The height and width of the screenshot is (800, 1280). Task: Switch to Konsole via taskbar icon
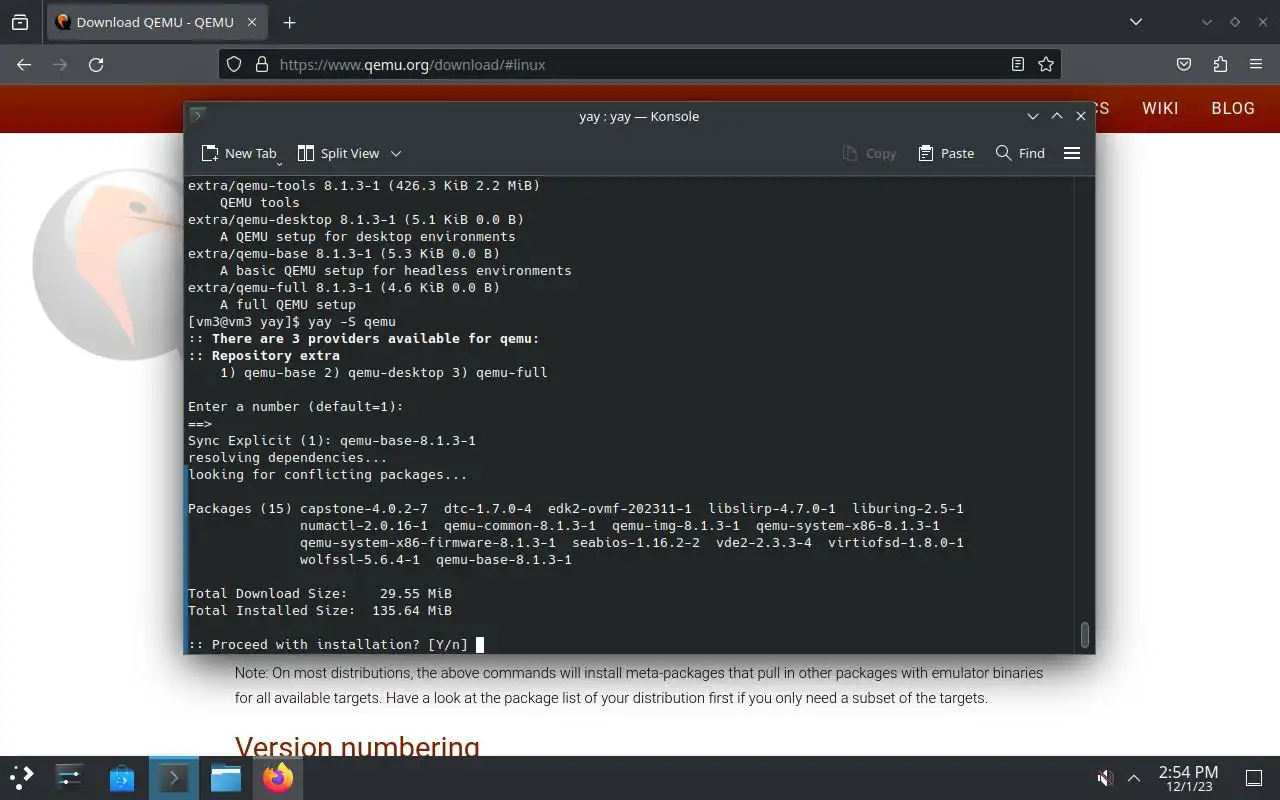174,777
